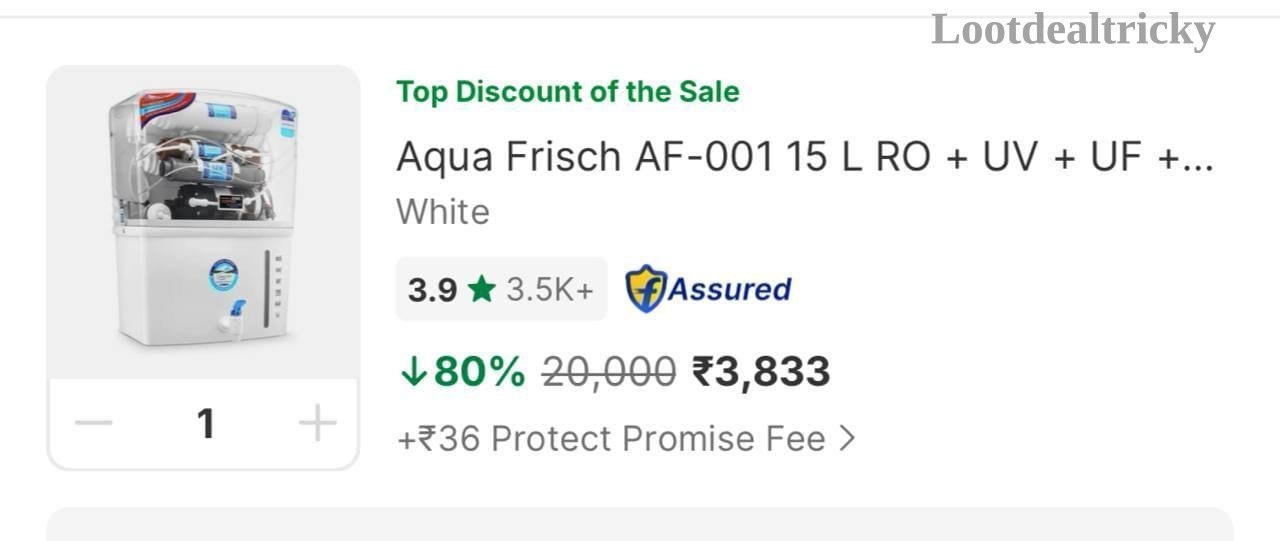Image resolution: width=1280 pixels, height=541 pixels.
Task: Expand Protect Promise Fee chevron
Action: coord(847,439)
